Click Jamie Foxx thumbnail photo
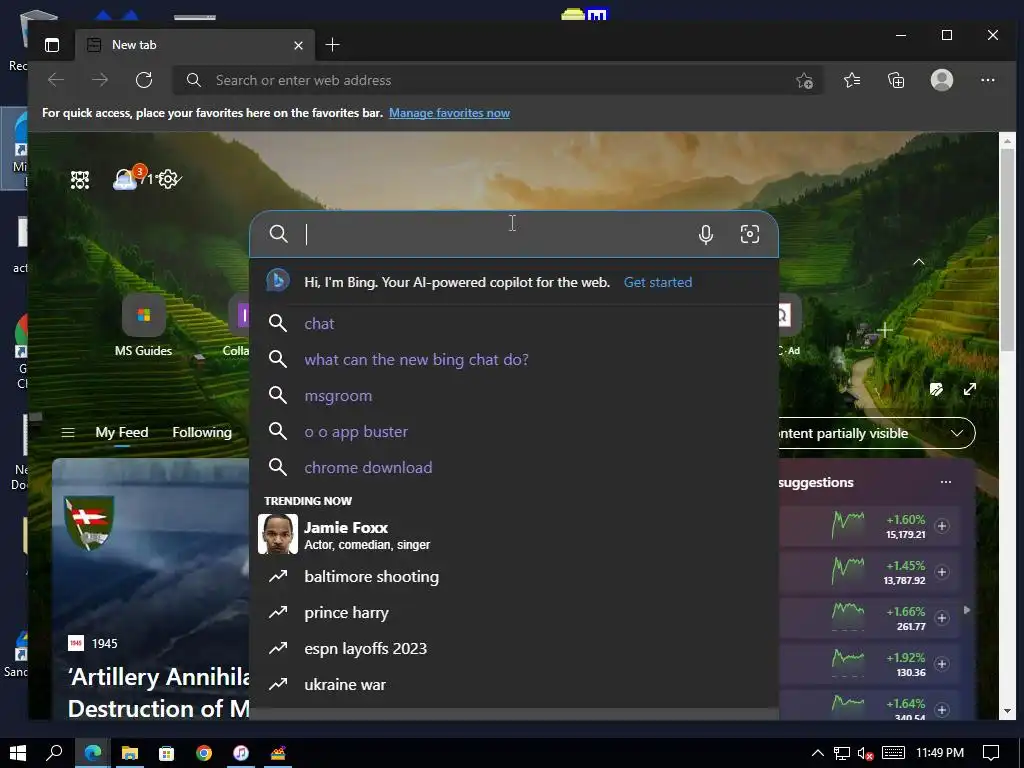The image size is (1024, 768). [278, 534]
